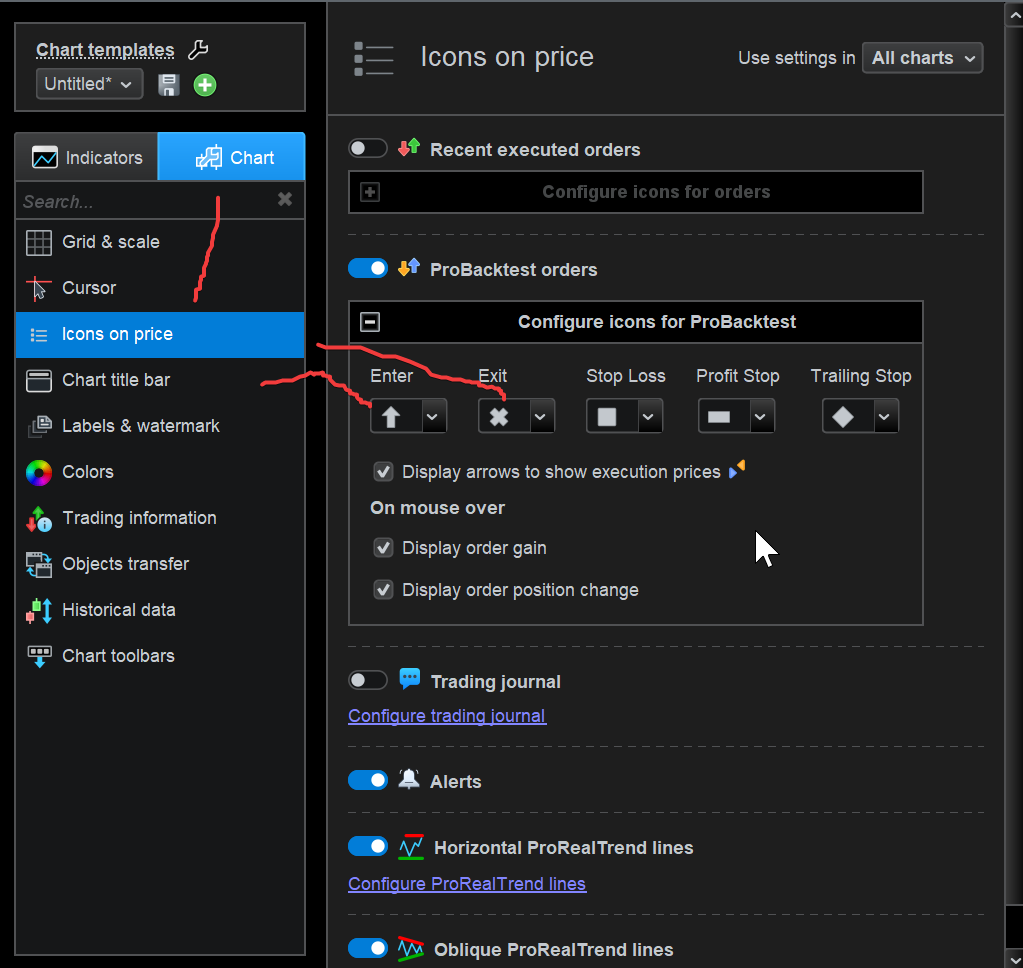The image size is (1023, 968).
Task: Click the red-green arrows icon of Recent executed orders
Action: (x=409, y=147)
